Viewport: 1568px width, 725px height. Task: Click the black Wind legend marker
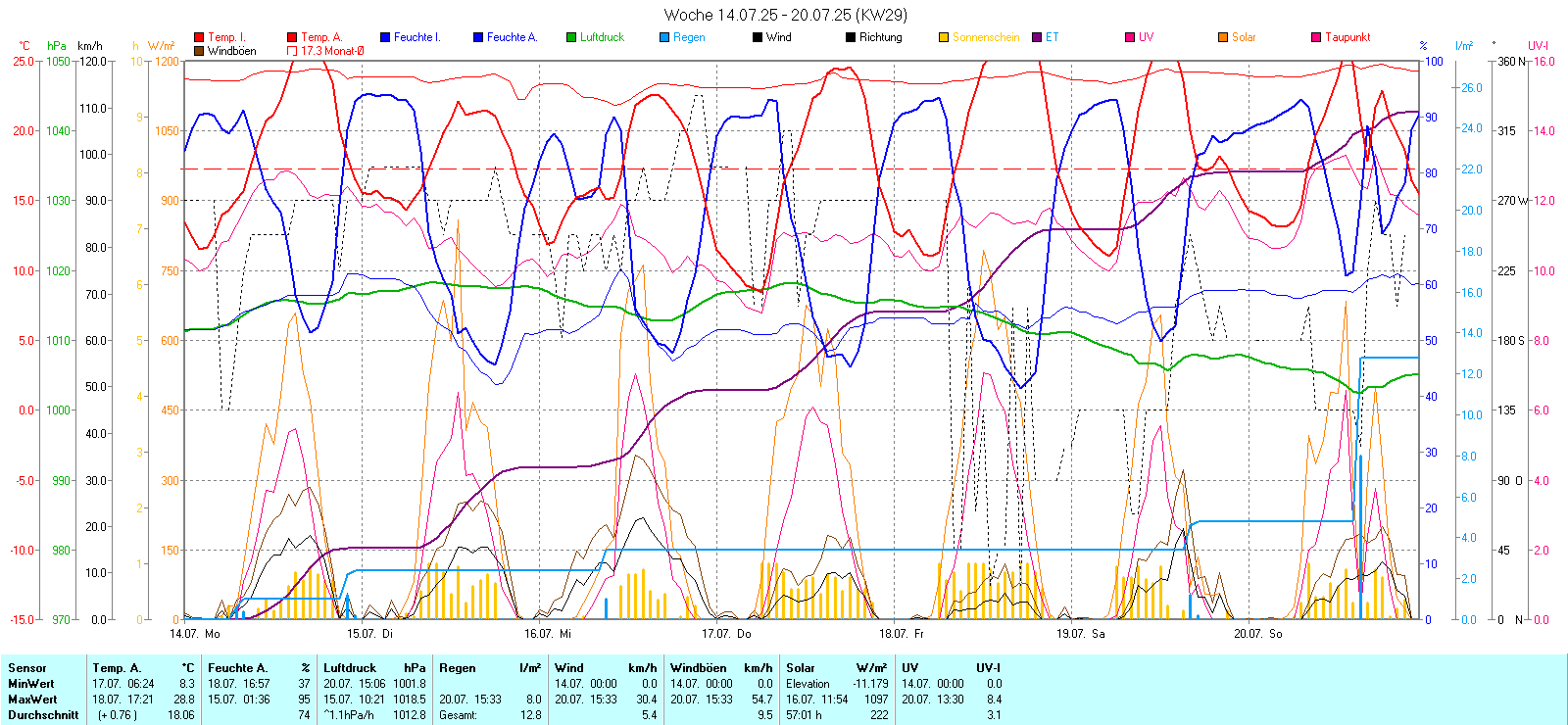point(758,37)
